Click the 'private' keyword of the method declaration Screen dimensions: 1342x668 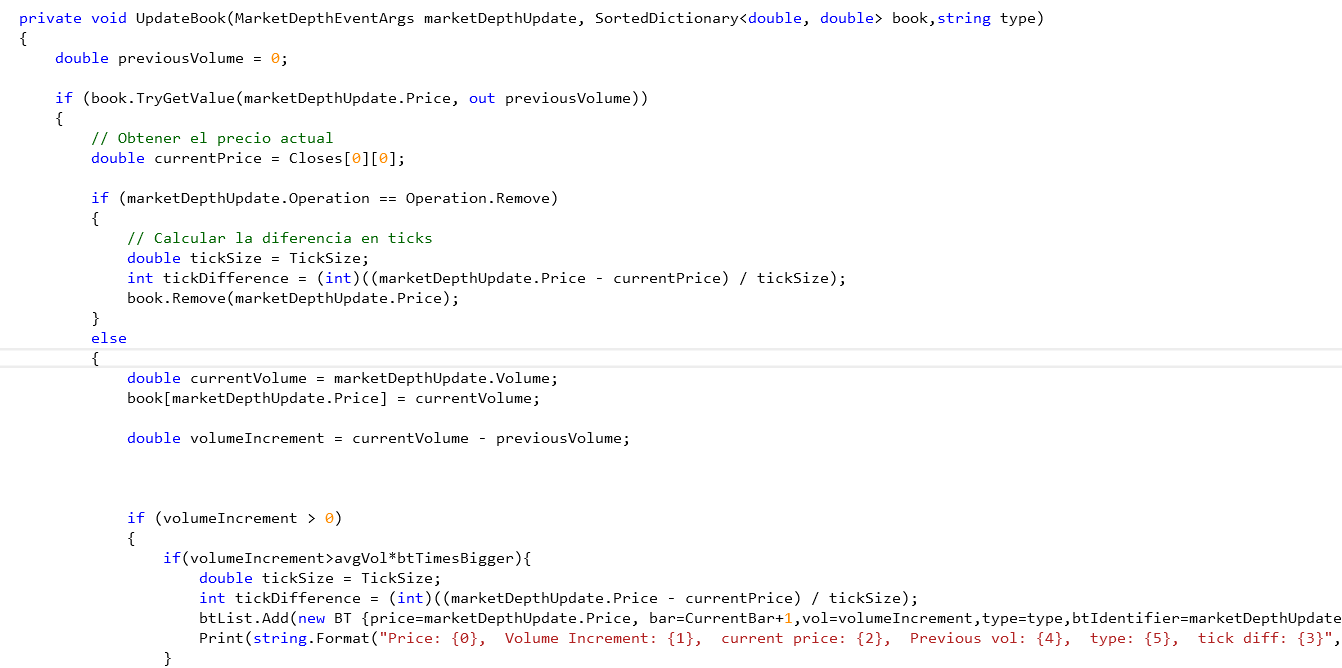tap(50, 18)
